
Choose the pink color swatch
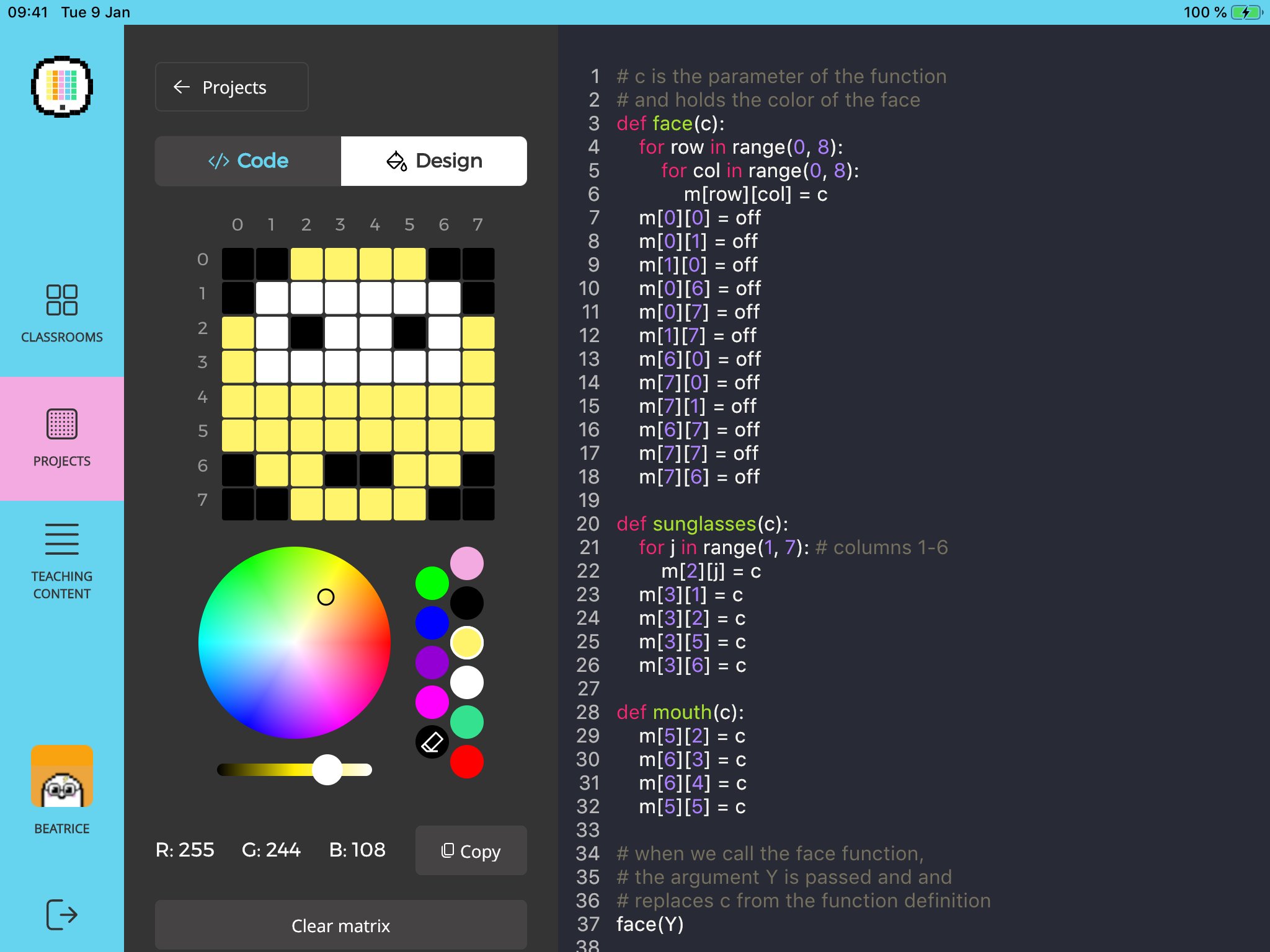(x=466, y=563)
